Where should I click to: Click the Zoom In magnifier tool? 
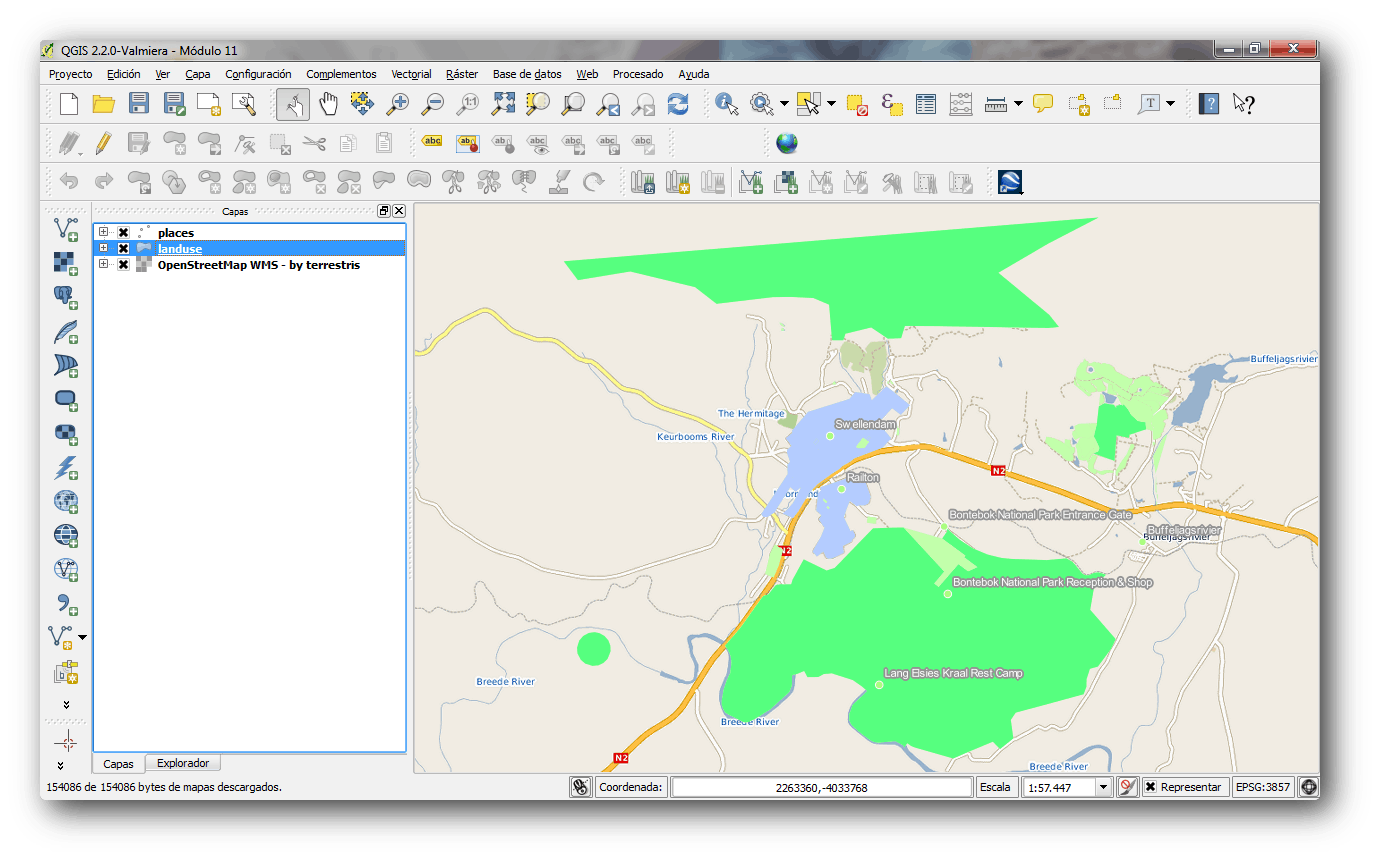point(398,103)
